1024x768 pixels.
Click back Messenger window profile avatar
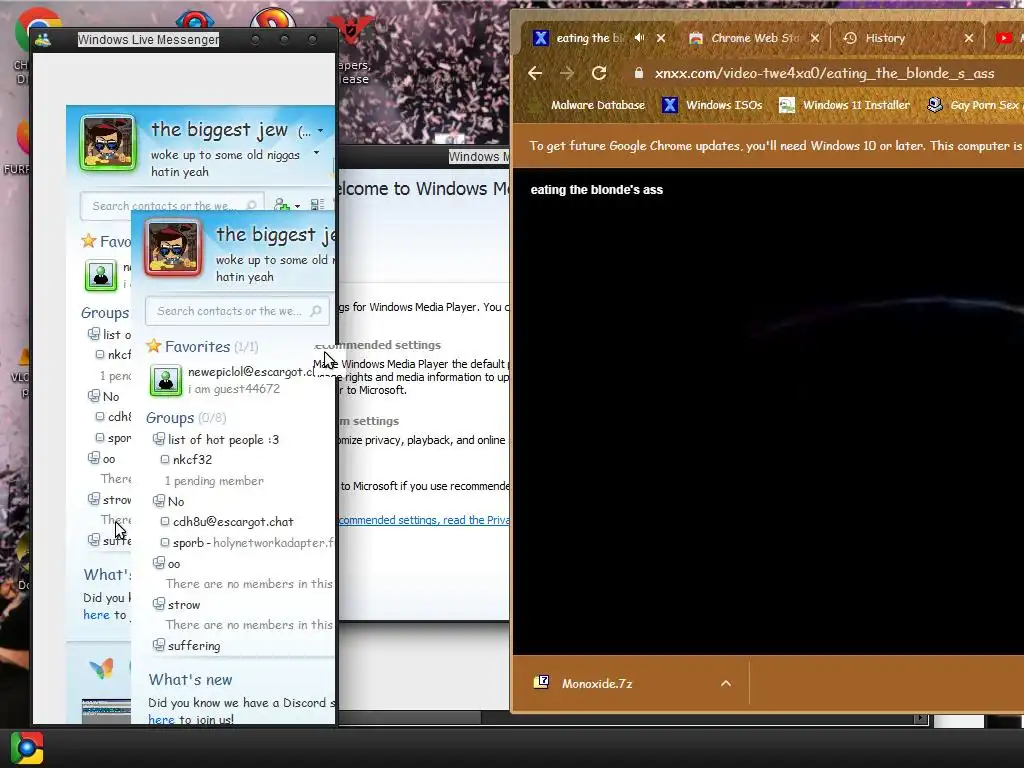coord(108,142)
